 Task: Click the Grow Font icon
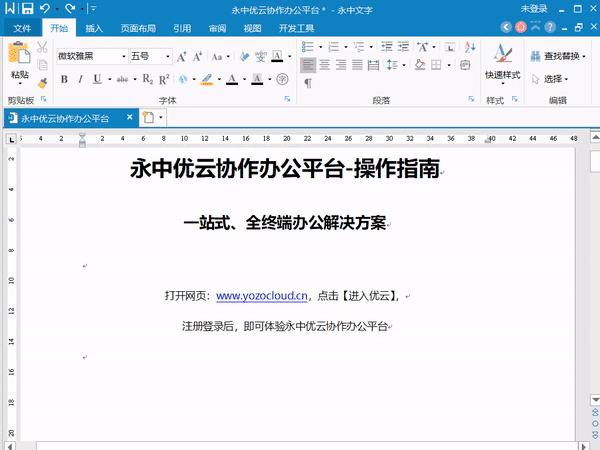pos(182,57)
